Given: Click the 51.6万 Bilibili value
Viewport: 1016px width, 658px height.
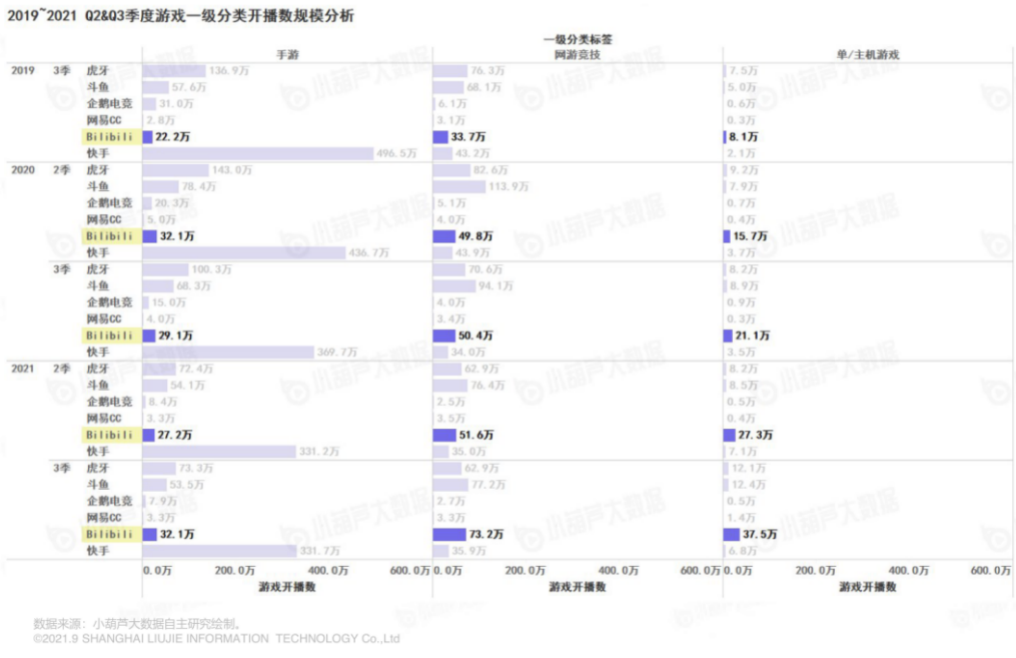Looking at the screenshot, I should (476, 435).
